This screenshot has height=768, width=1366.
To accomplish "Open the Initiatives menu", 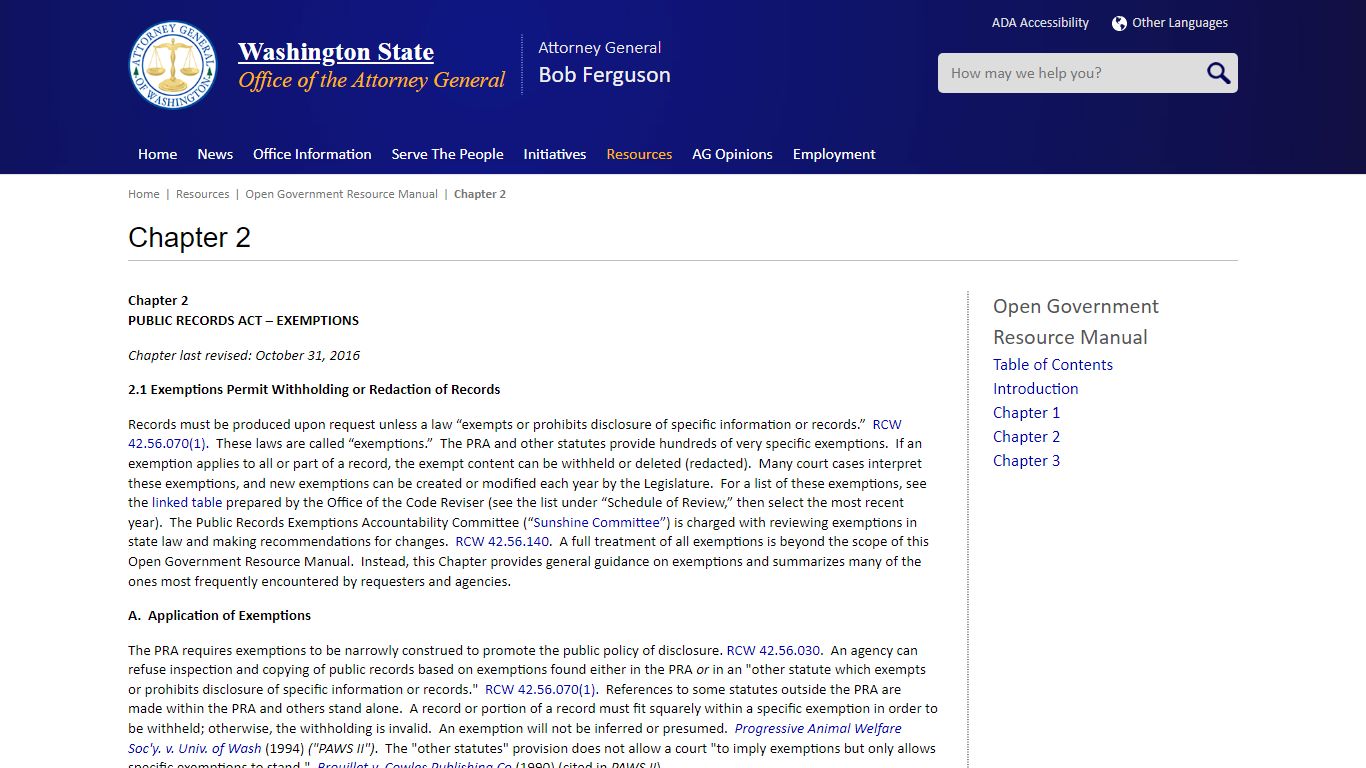I will pos(554,154).
